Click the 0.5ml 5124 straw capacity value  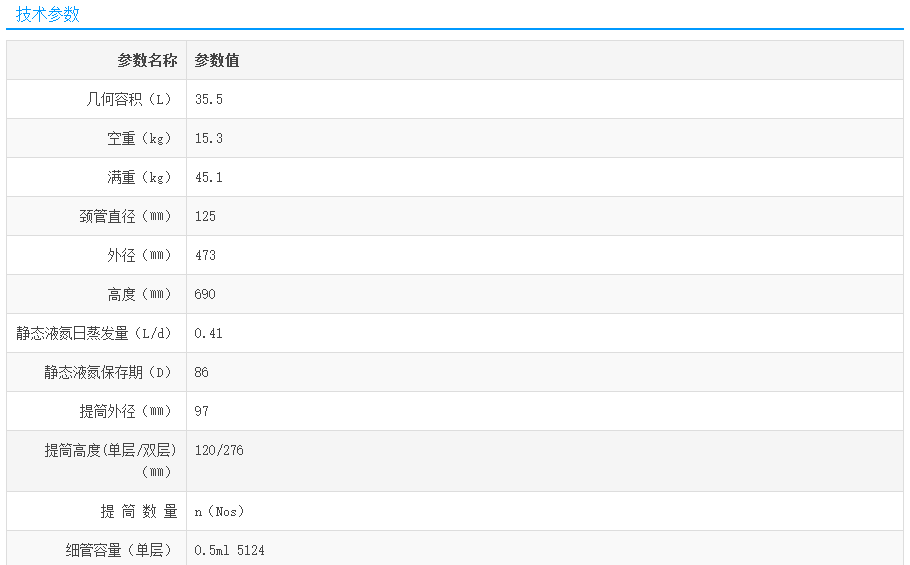click(230, 550)
